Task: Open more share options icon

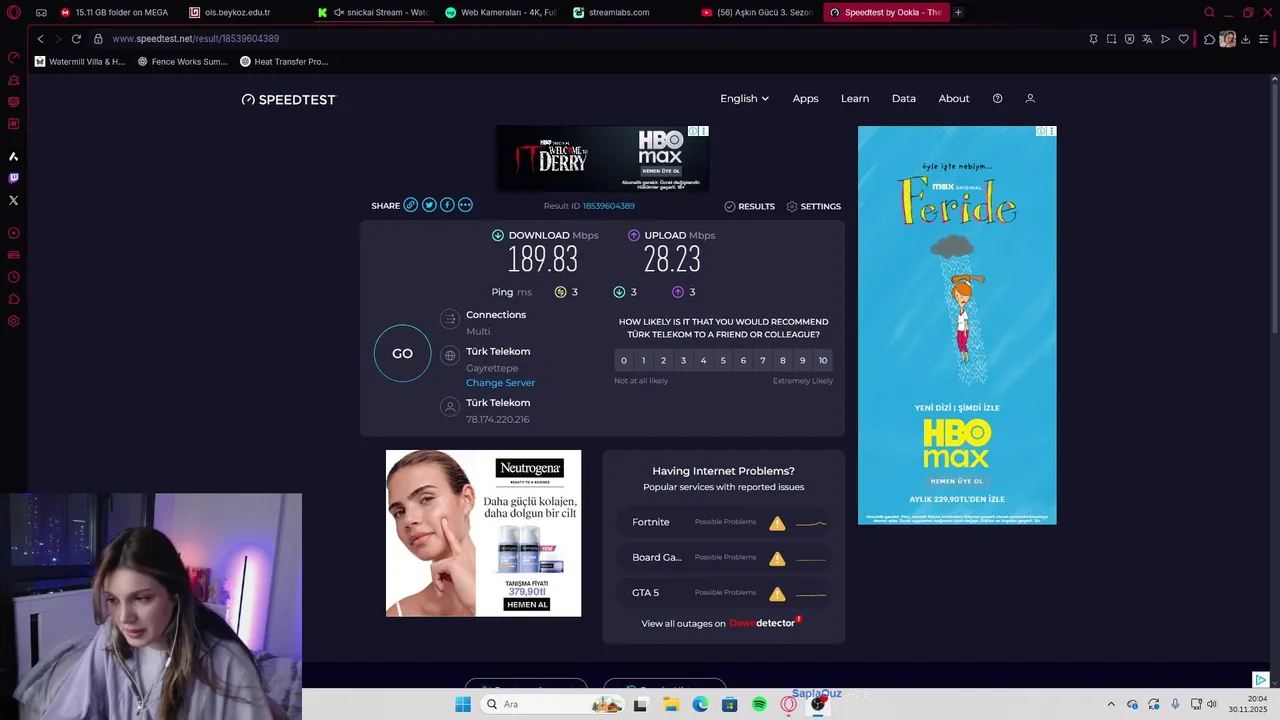Action: tap(465, 205)
